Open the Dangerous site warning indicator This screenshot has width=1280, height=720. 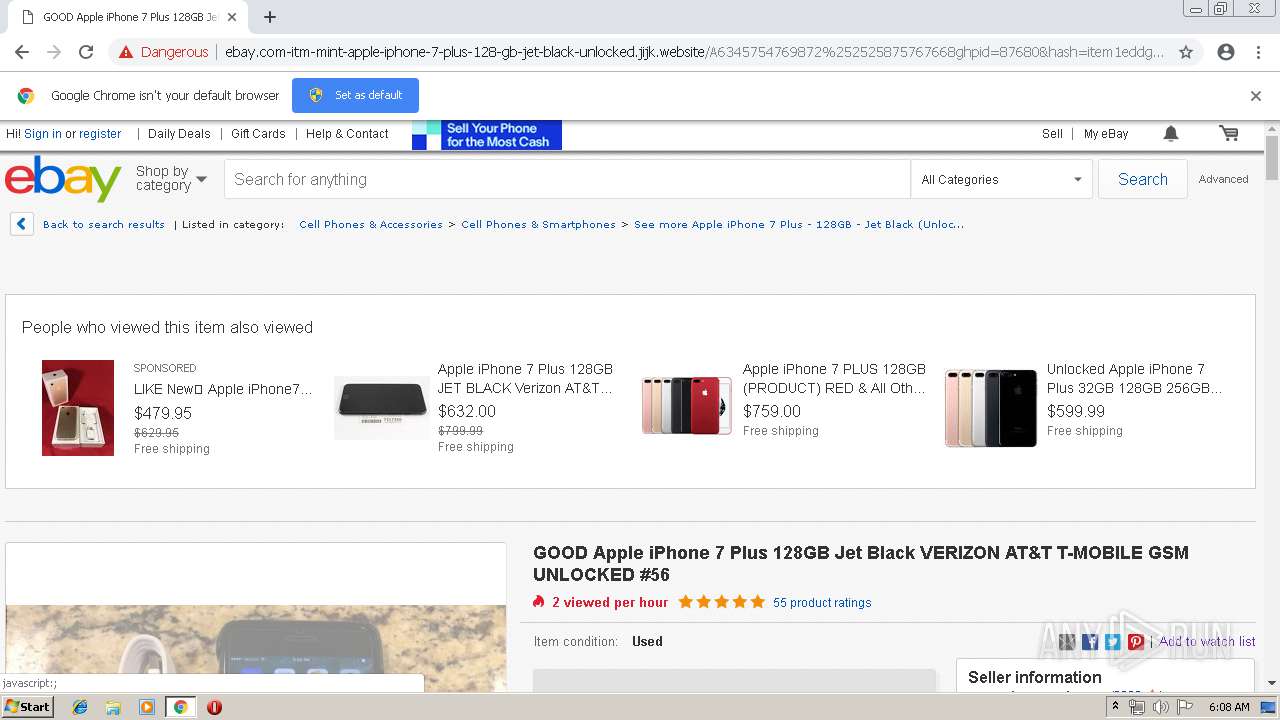point(163,52)
